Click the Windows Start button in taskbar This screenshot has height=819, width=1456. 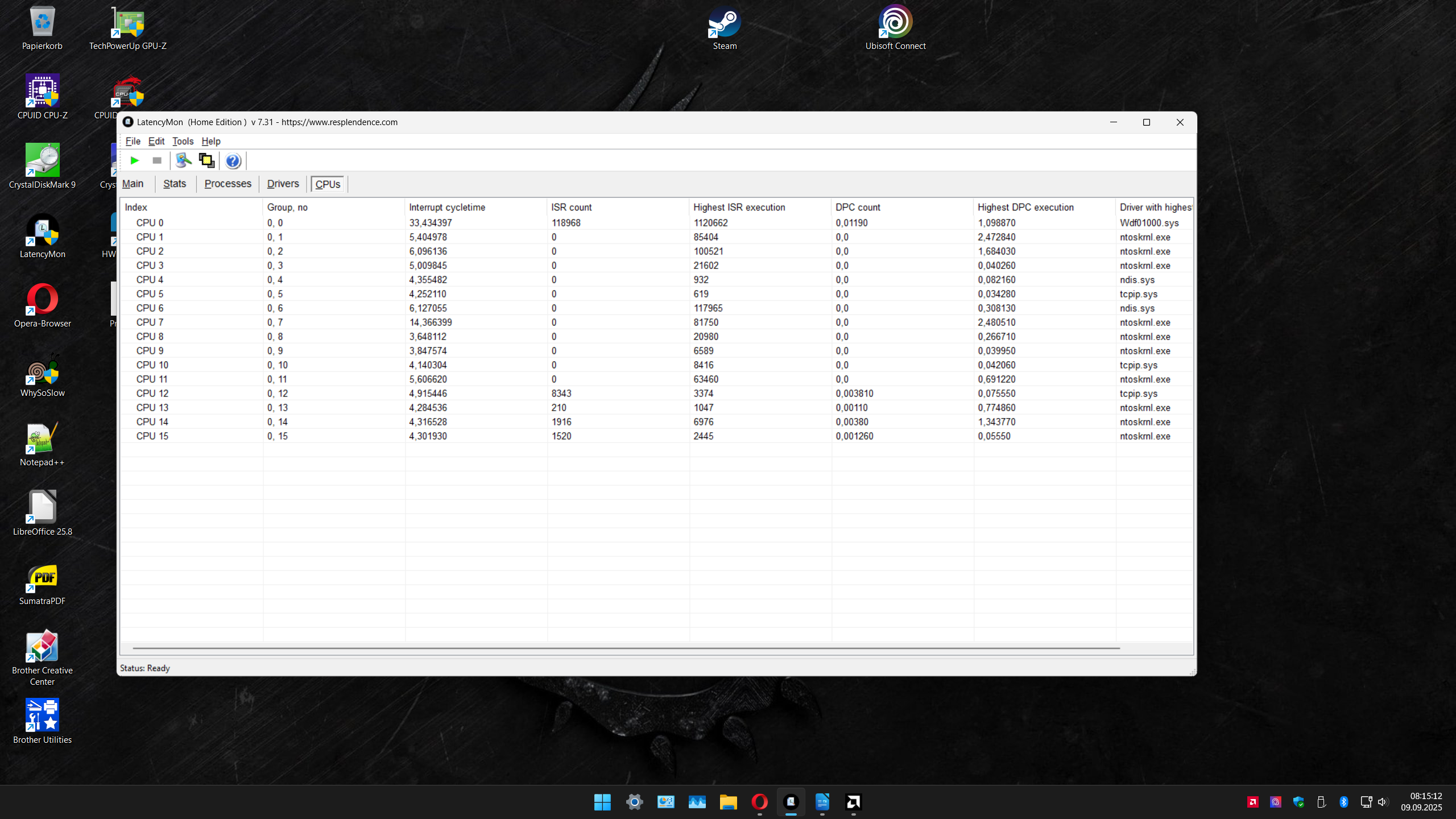click(602, 802)
